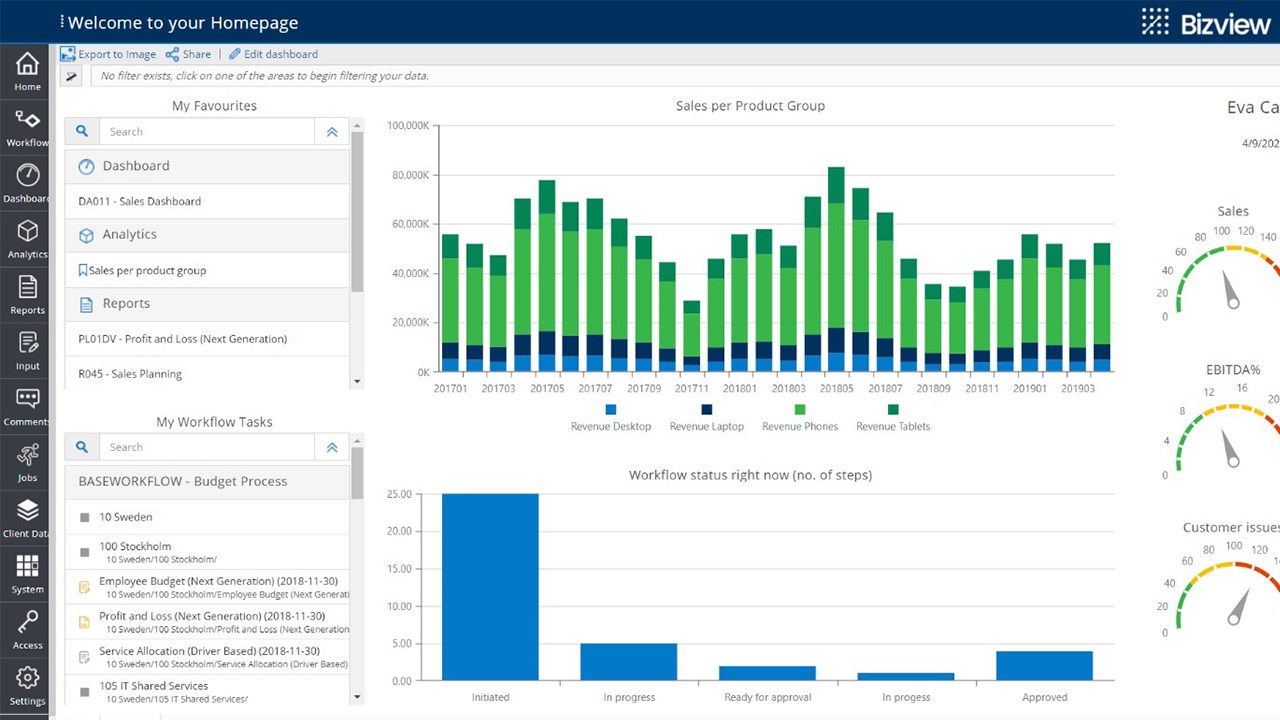The height and width of the screenshot is (720, 1280).
Task: Collapse the My Workflow Tasks list
Action: pyautogui.click(x=332, y=447)
